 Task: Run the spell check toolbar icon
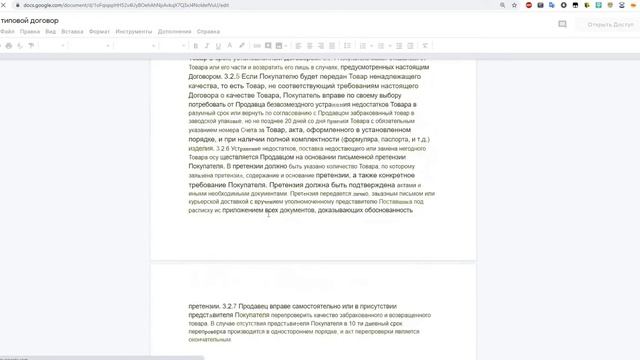click(x=20, y=46)
